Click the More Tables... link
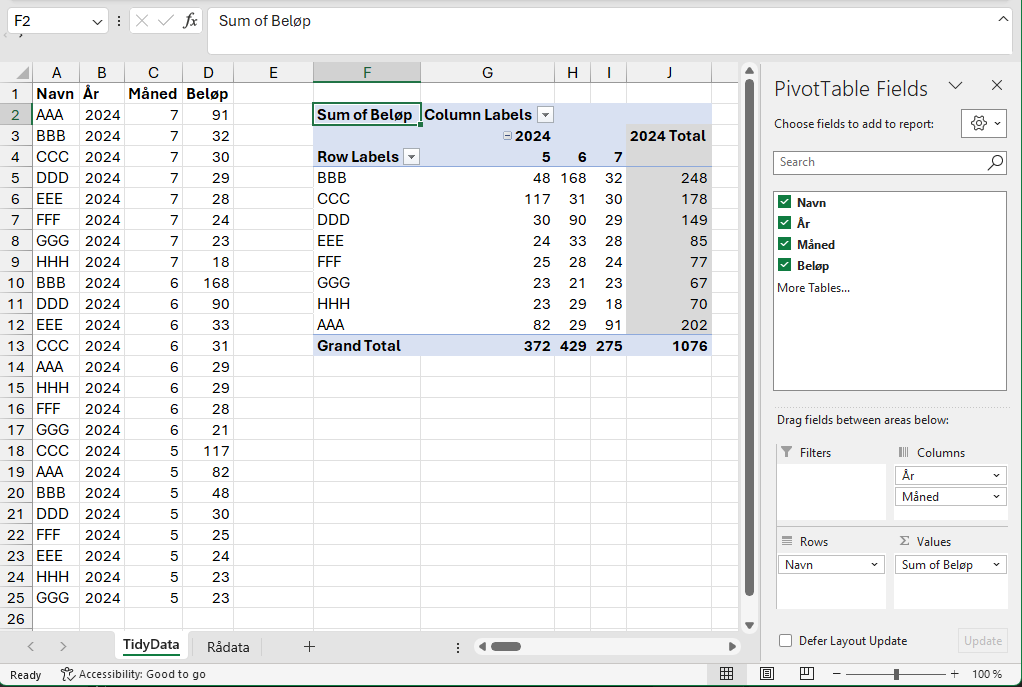1022x687 pixels. pos(813,288)
